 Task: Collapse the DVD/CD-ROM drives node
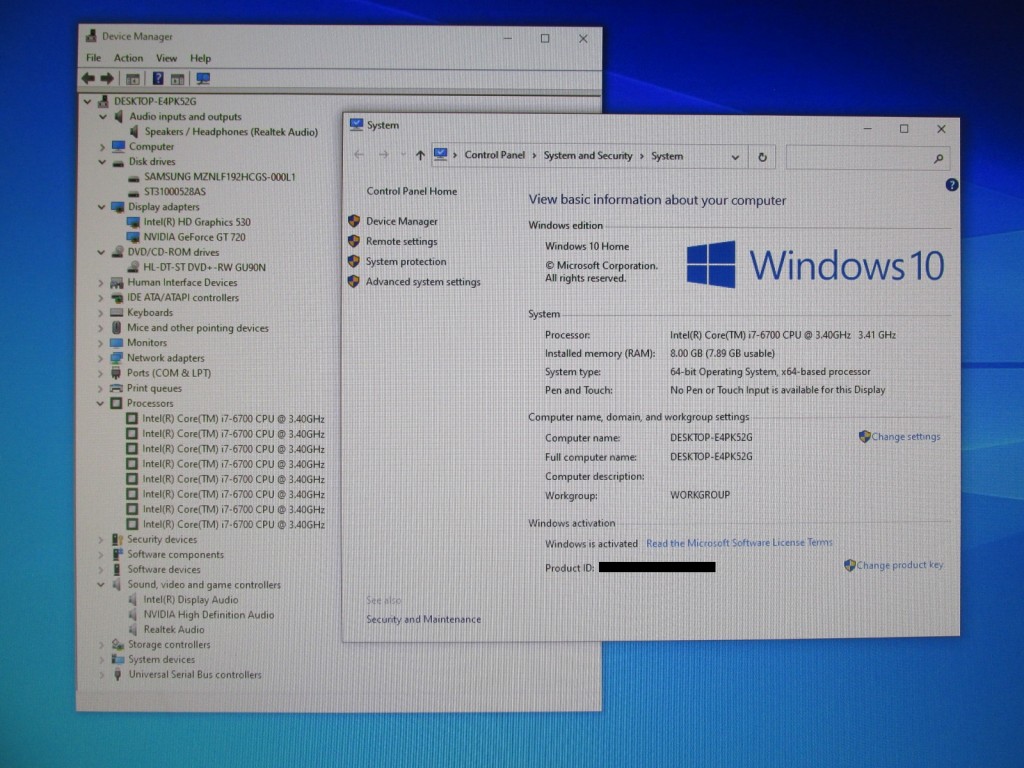point(101,252)
